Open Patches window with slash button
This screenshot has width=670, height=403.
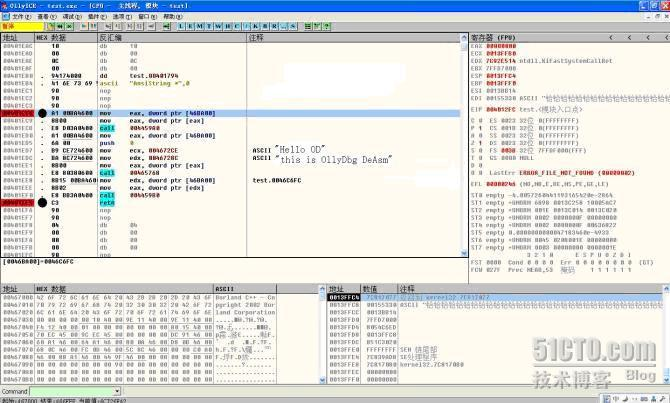pyautogui.click(x=247, y=26)
